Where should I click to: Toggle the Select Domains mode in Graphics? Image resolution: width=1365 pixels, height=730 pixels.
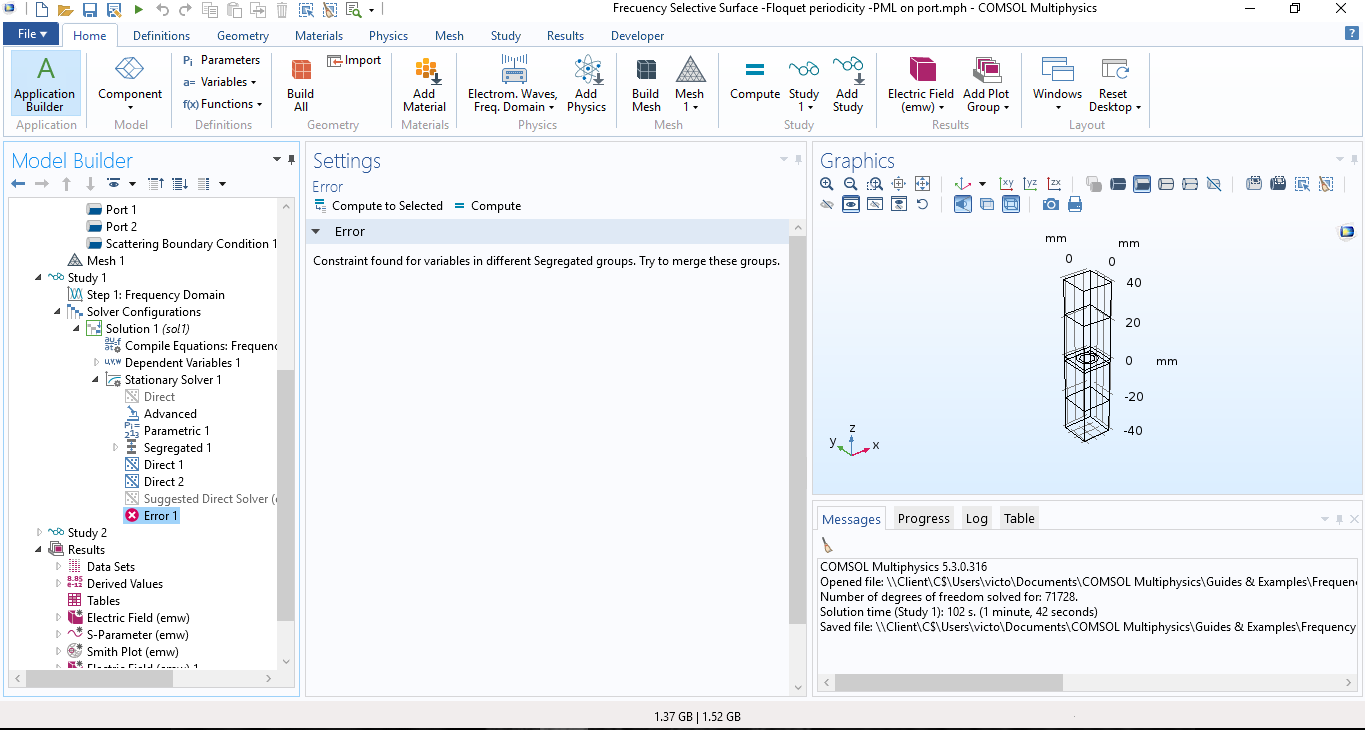click(x=1118, y=184)
